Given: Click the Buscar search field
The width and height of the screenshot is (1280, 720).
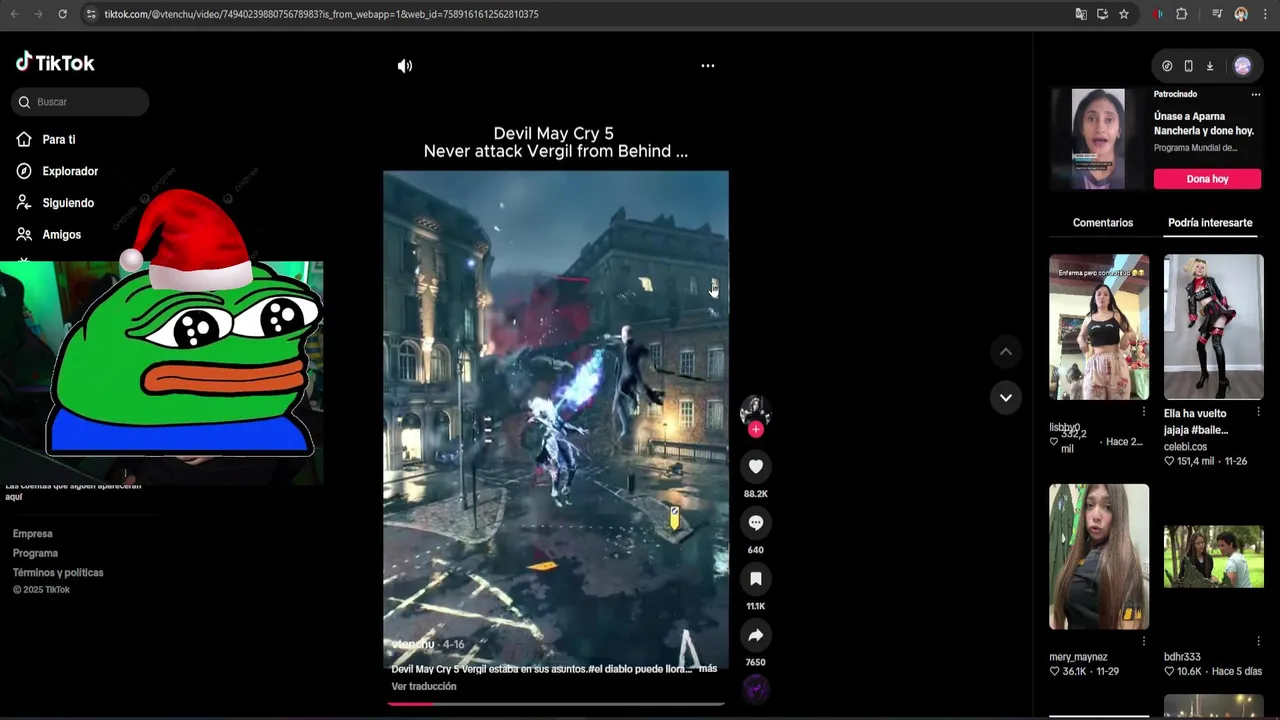Looking at the screenshot, I should point(81,102).
